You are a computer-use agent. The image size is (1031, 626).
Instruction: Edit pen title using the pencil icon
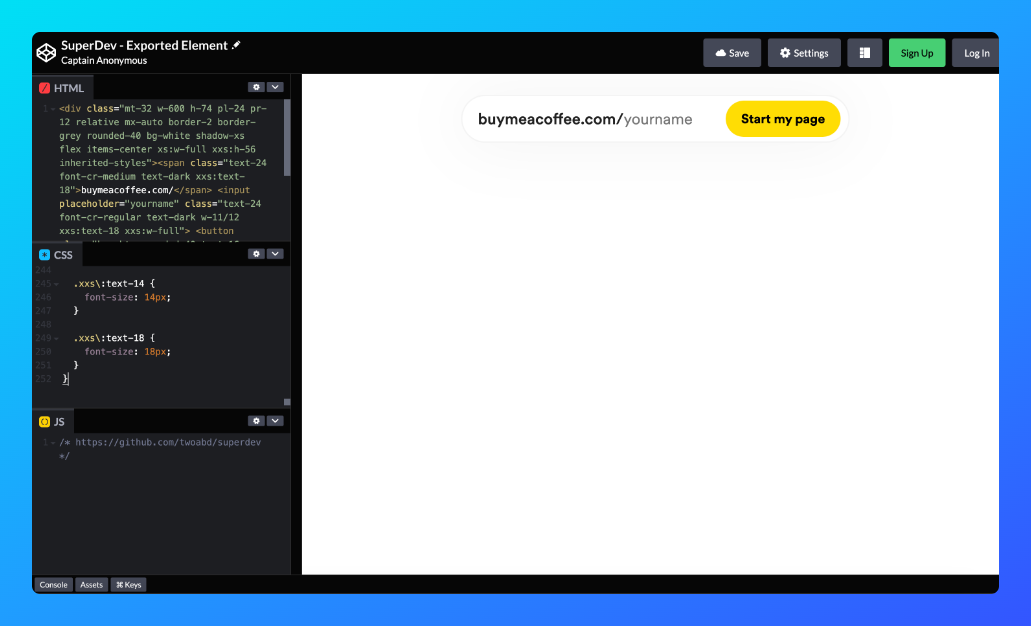236,45
